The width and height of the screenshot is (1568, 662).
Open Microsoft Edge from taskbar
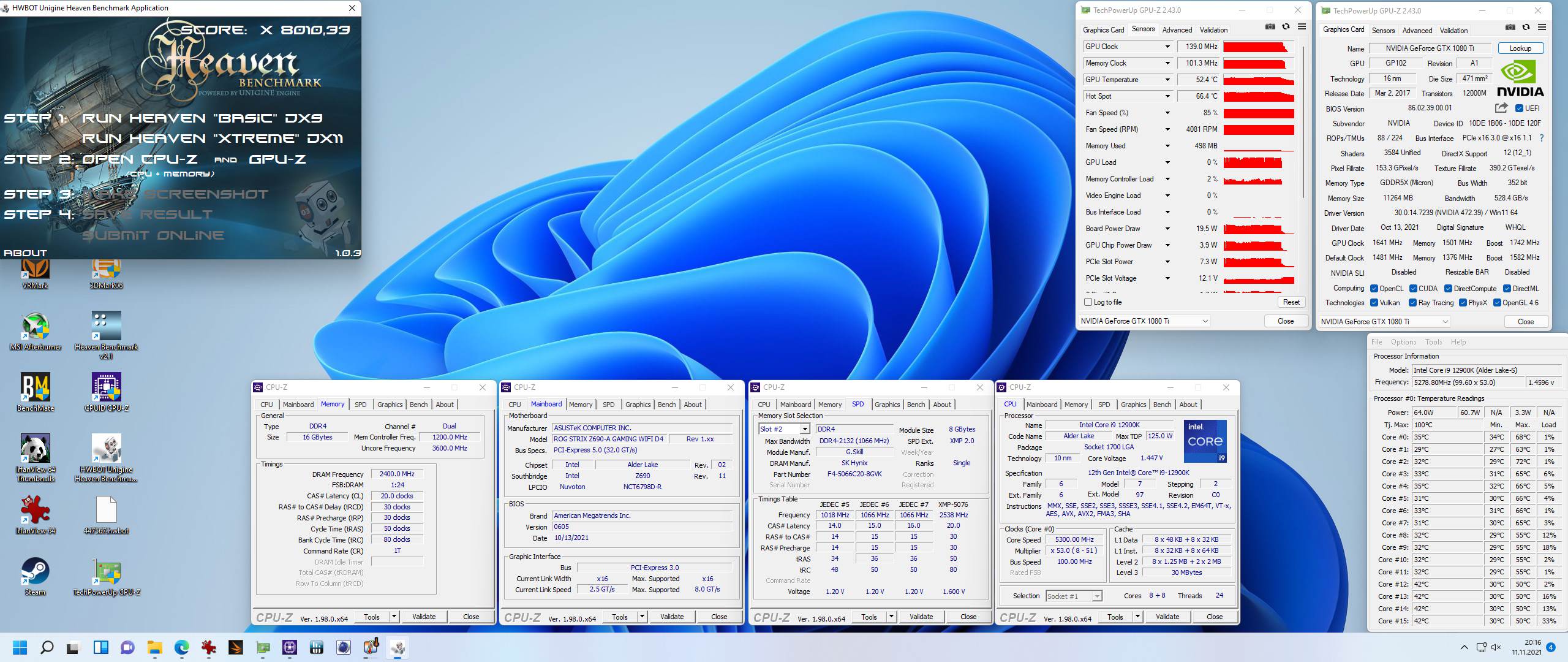point(181,647)
